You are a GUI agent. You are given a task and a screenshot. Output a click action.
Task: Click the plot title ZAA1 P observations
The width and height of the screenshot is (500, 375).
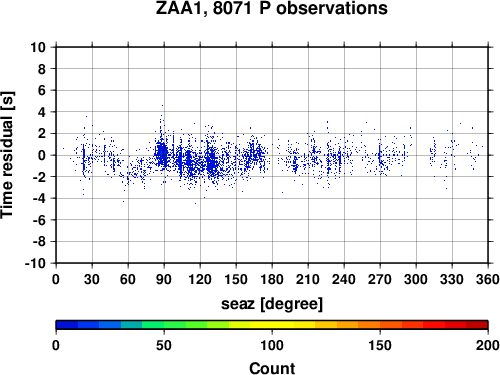coord(272,8)
